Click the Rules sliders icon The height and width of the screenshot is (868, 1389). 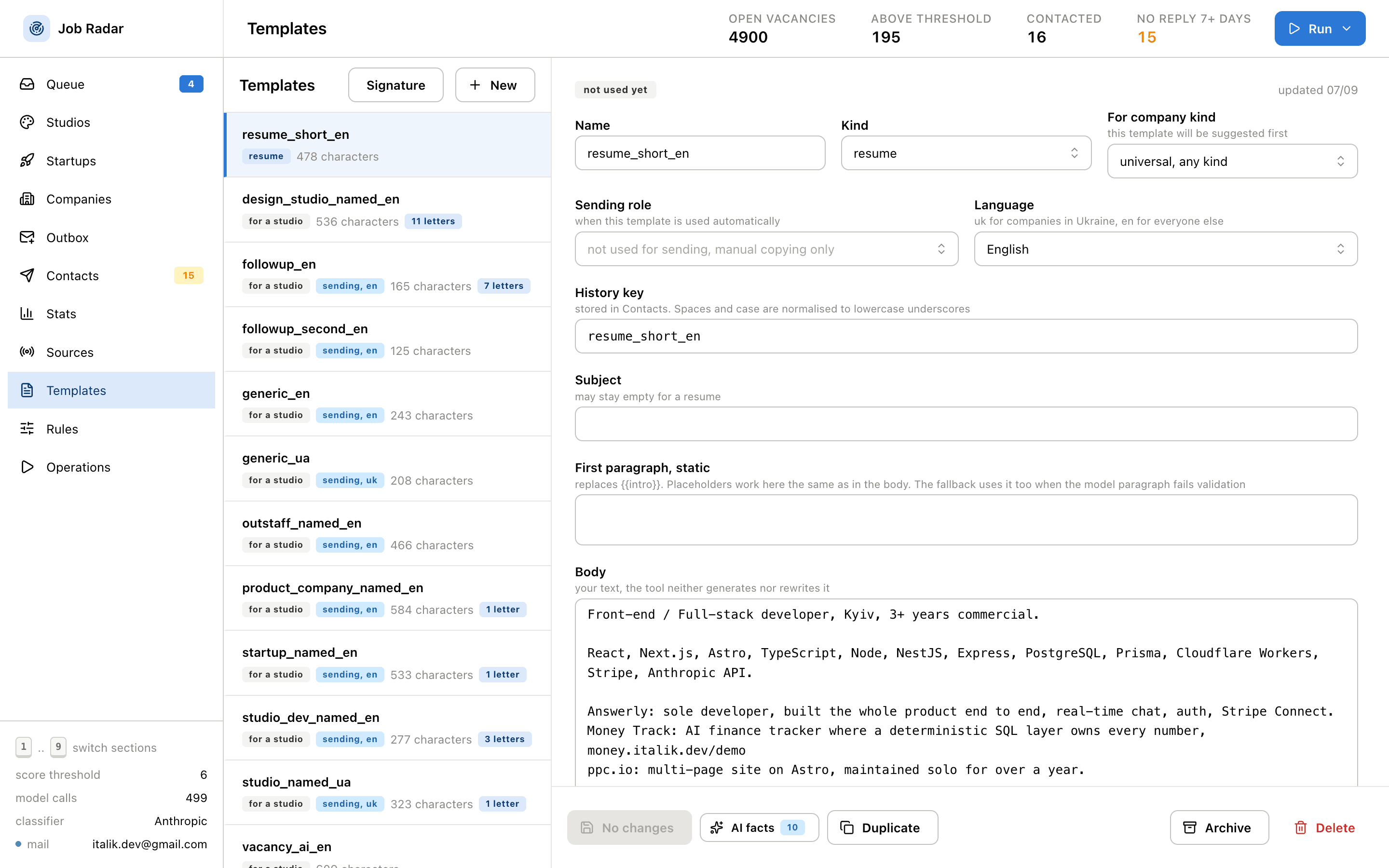pyautogui.click(x=27, y=429)
